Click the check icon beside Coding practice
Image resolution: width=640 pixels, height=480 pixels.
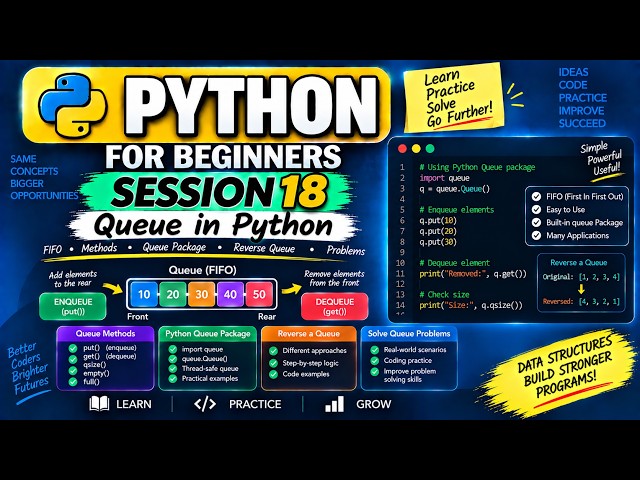pos(374,361)
